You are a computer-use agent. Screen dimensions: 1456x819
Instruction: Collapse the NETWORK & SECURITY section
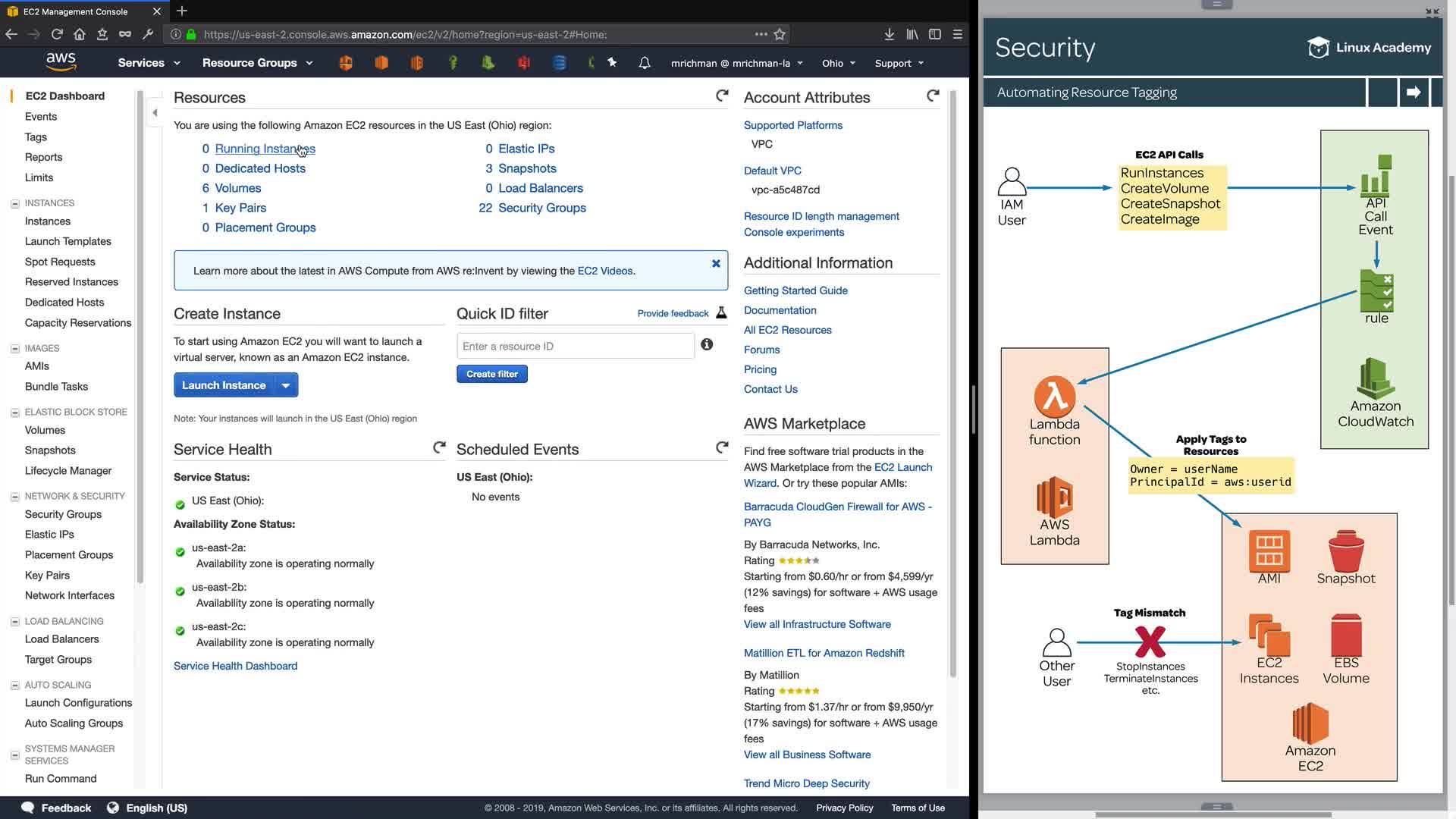tap(14, 497)
